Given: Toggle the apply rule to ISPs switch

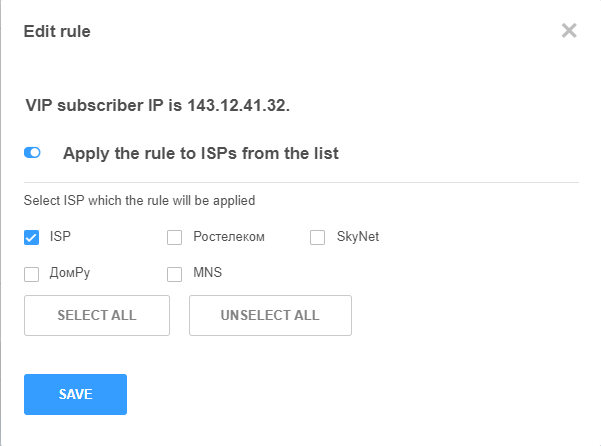Looking at the screenshot, I should tap(32, 153).
